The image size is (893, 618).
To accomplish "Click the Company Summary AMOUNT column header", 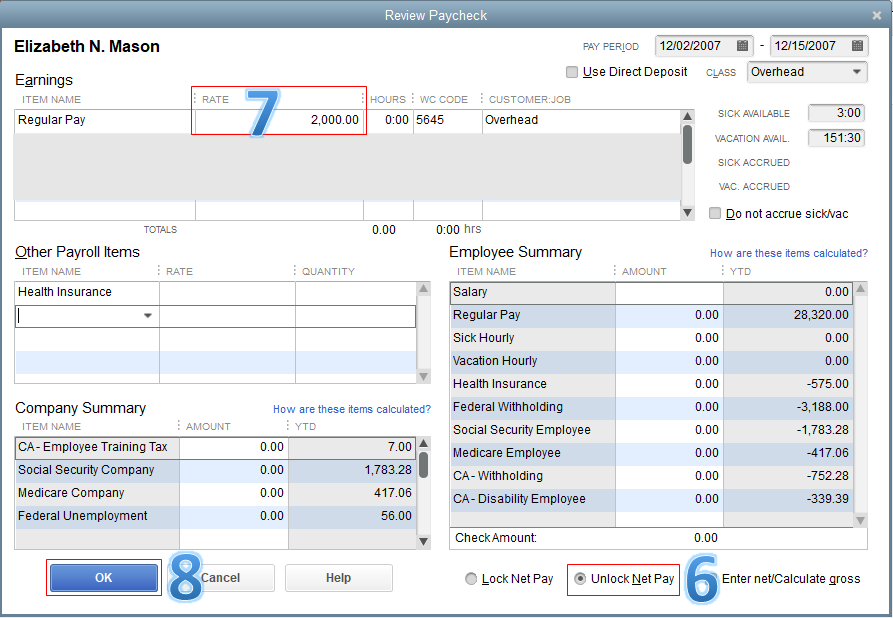I will pyautogui.click(x=208, y=427).
